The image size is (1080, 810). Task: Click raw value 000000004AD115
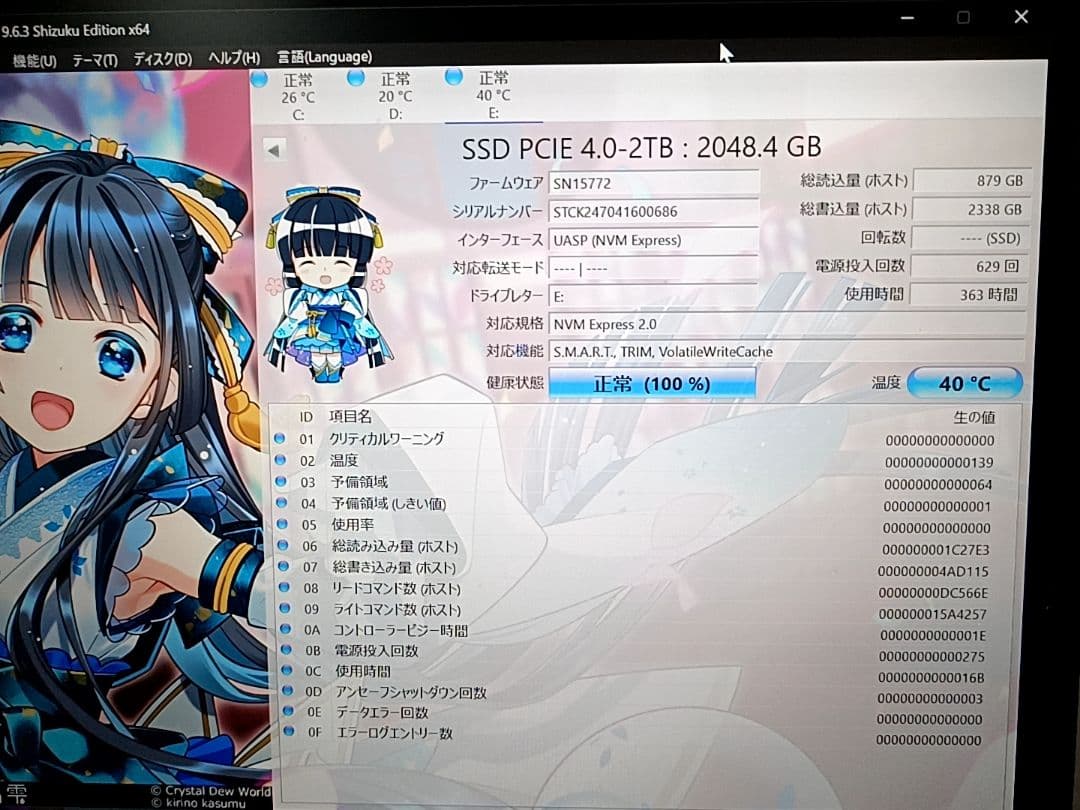(x=933, y=571)
